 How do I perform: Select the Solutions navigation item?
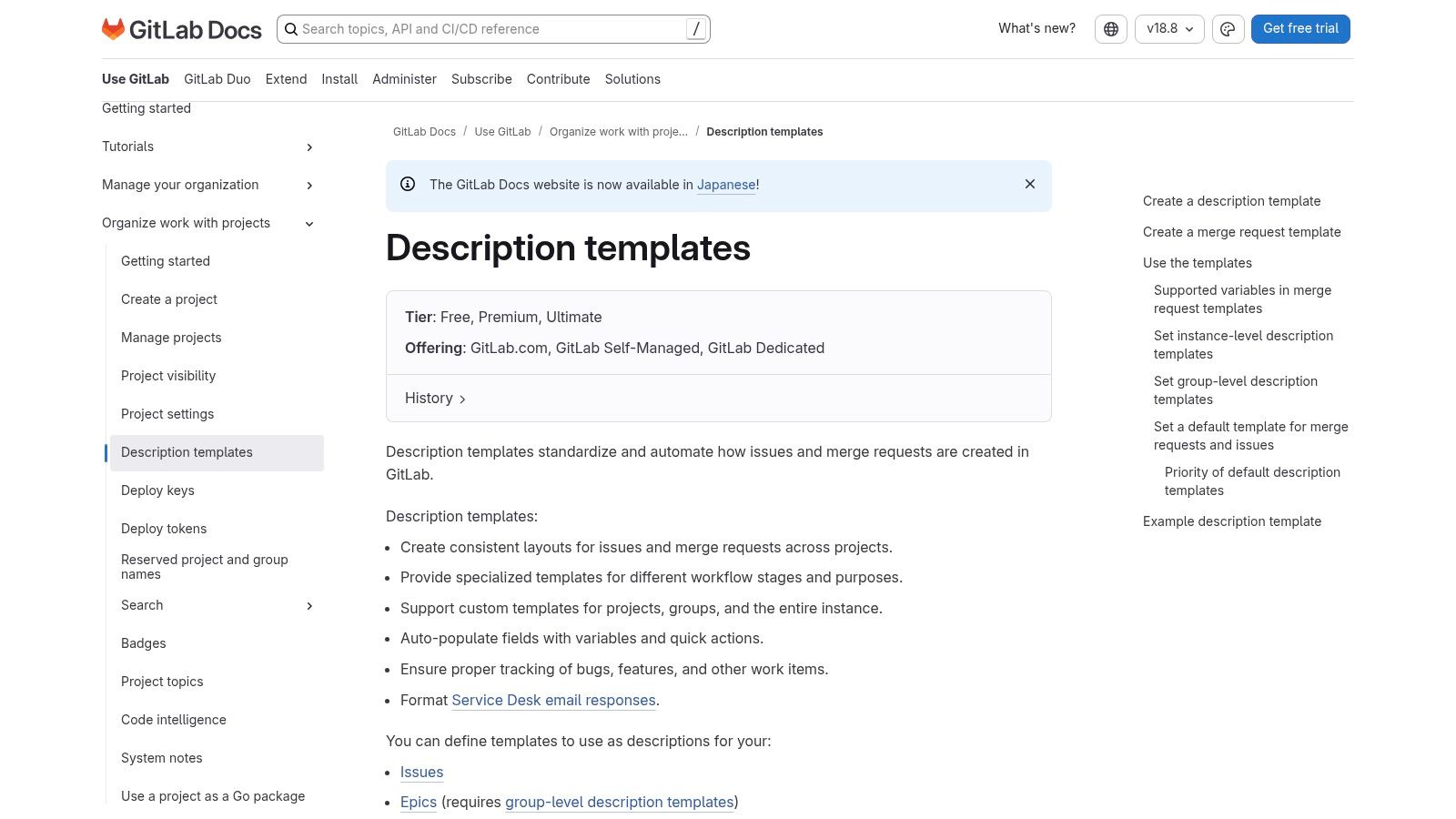632,79
